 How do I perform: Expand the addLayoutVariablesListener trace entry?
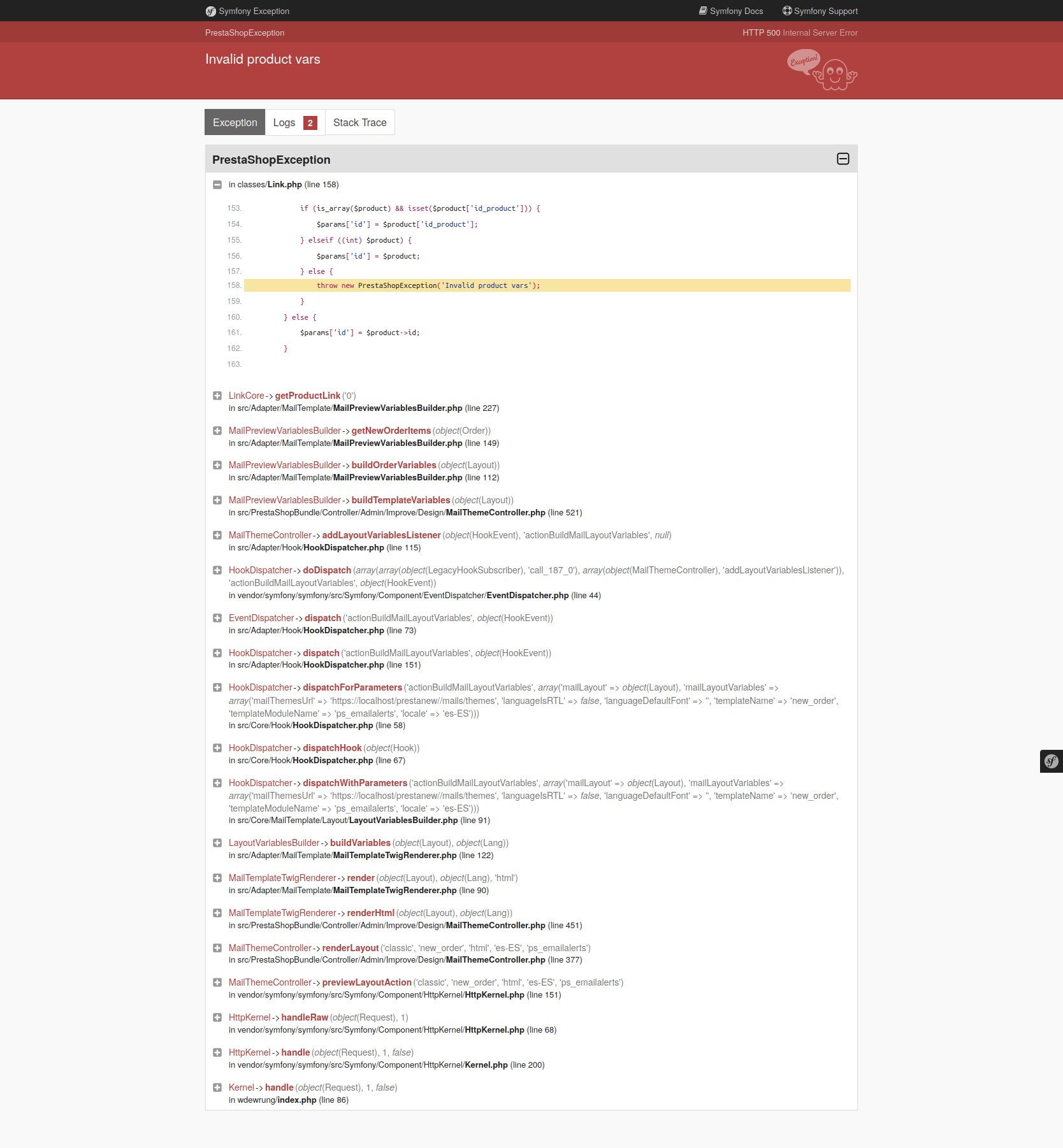click(x=217, y=535)
